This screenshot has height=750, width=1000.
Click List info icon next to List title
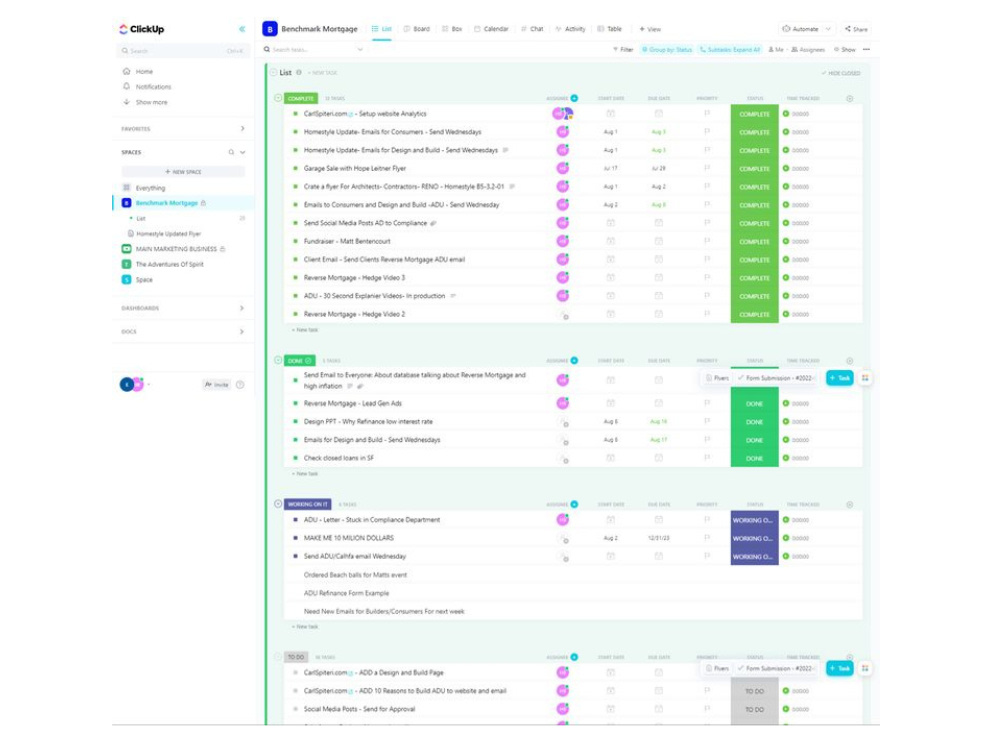click(x=298, y=73)
